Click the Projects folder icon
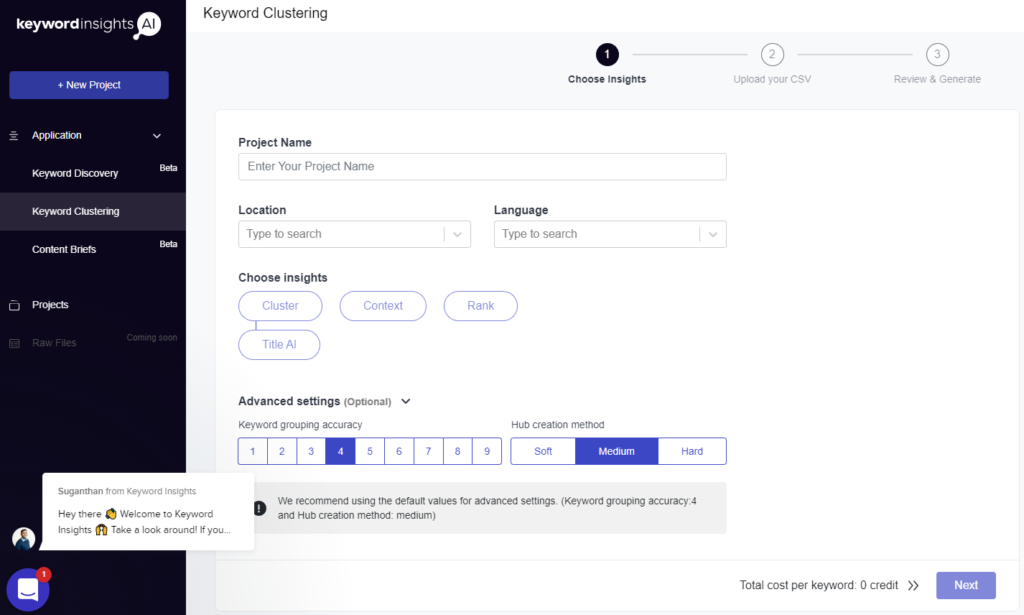The height and width of the screenshot is (615, 1024). click(14, 305)
